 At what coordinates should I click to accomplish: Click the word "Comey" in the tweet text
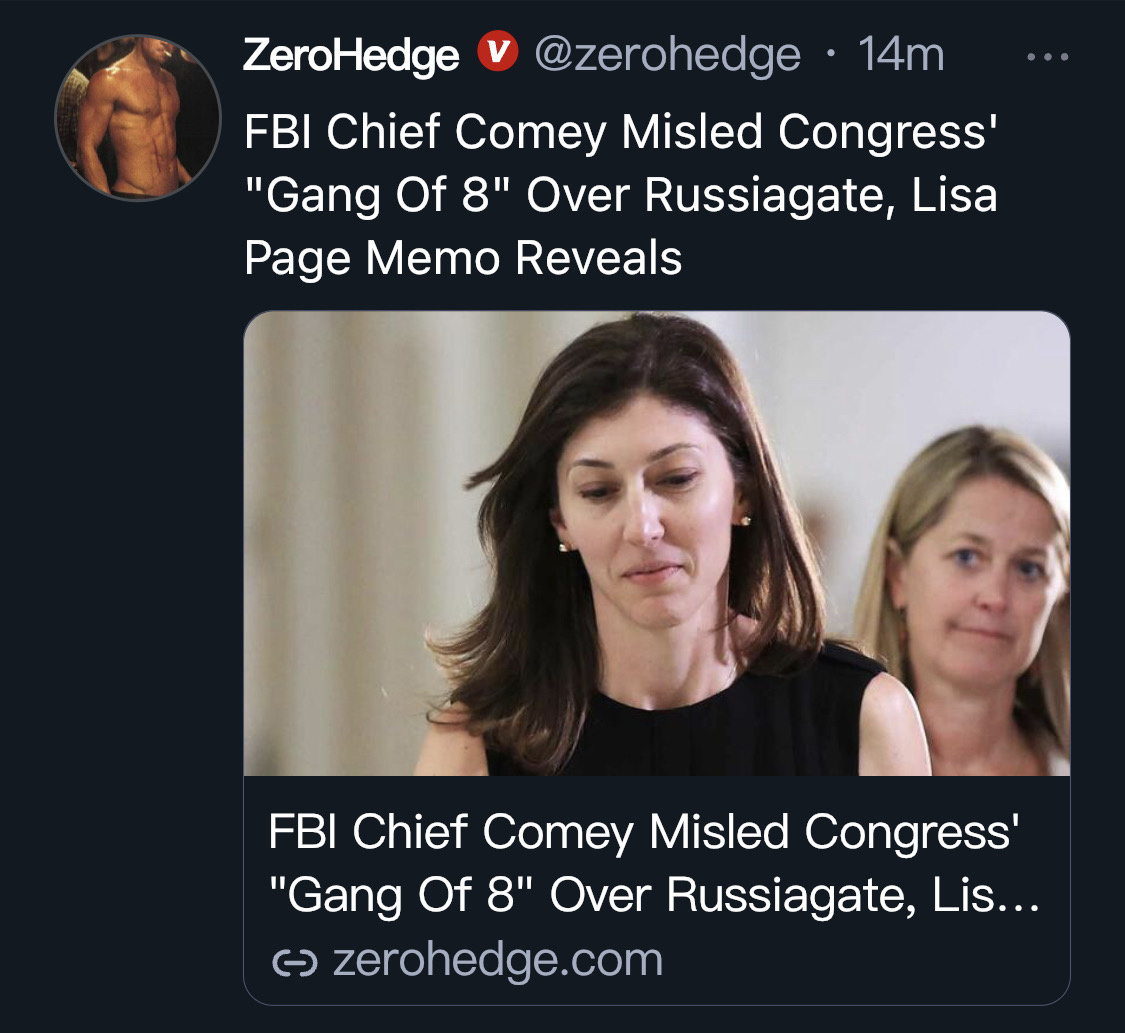tap(531, 133)
